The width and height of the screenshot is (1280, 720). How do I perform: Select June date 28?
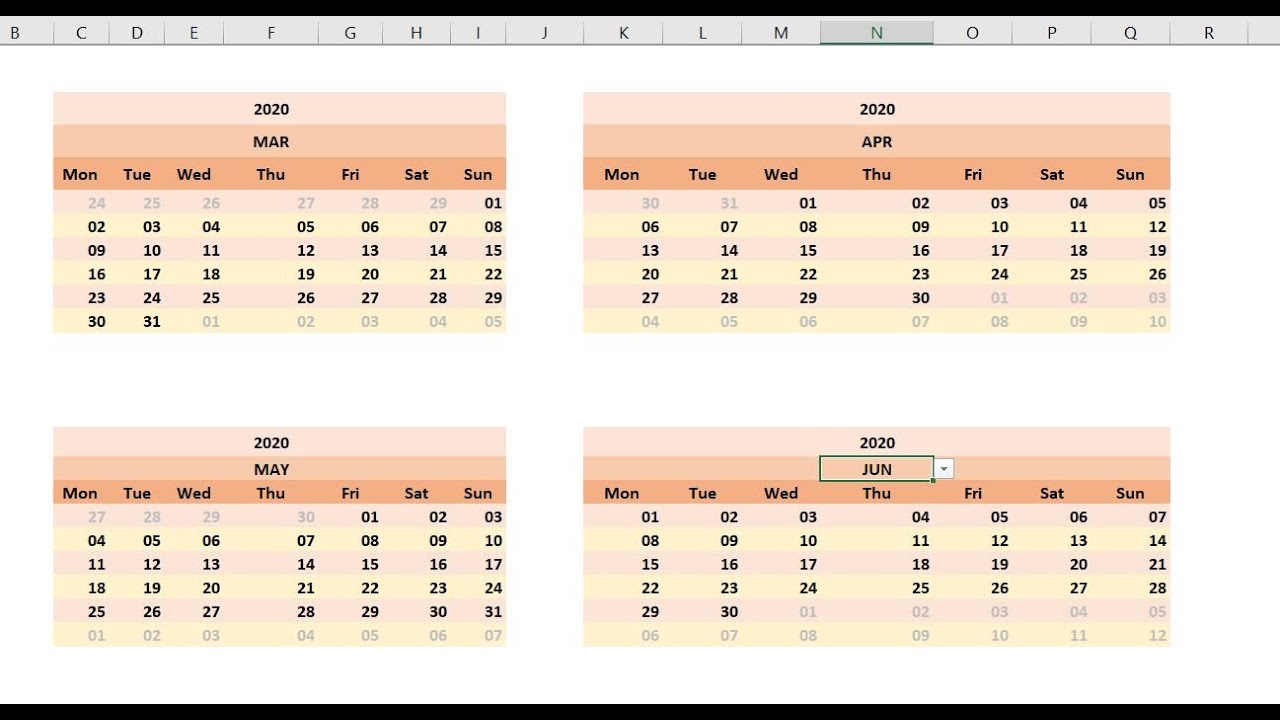tap(1157, 588)
